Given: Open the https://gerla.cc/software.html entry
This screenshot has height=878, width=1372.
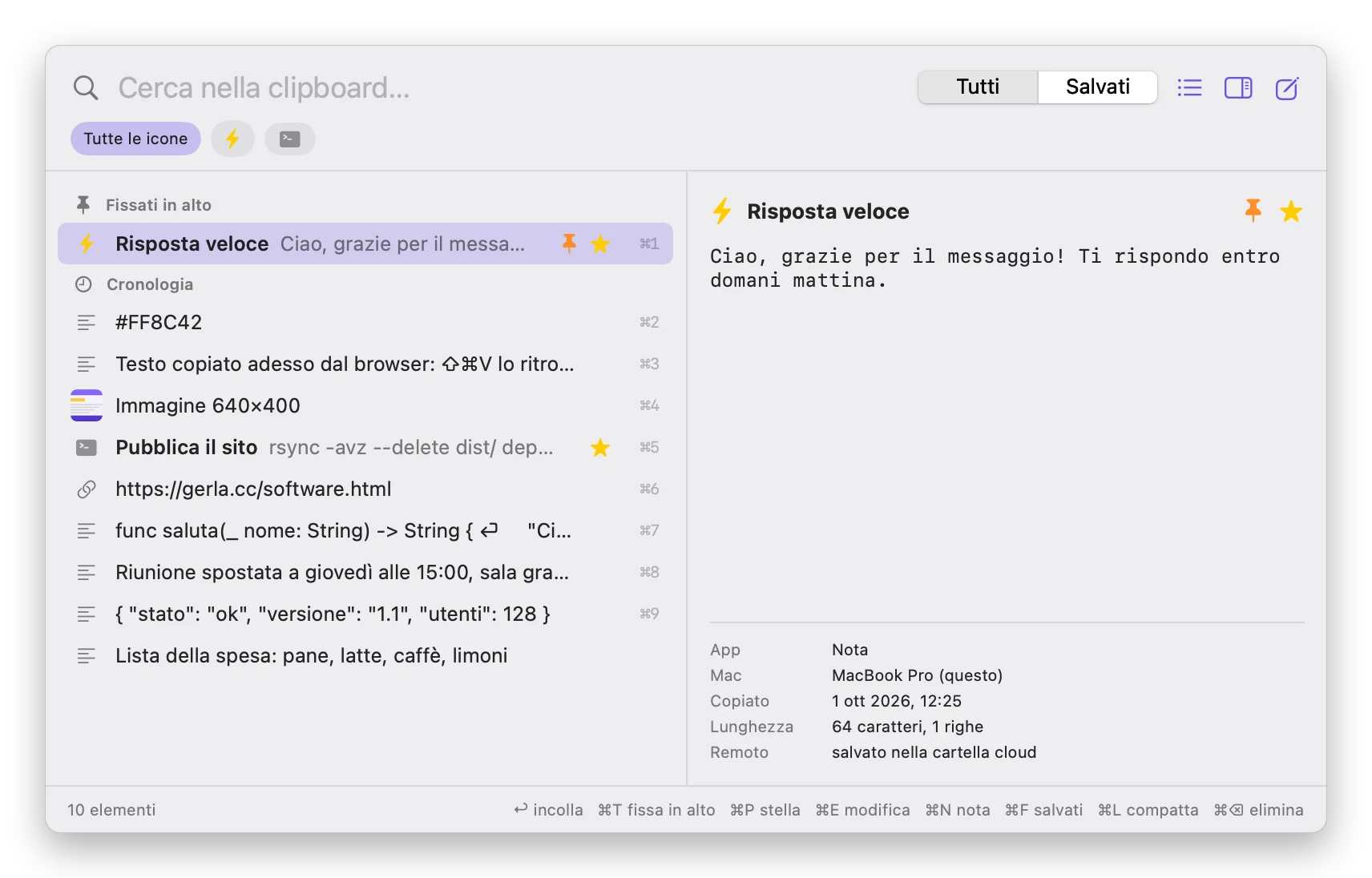Looking at the screenshot, I should [x=365, y=489].
